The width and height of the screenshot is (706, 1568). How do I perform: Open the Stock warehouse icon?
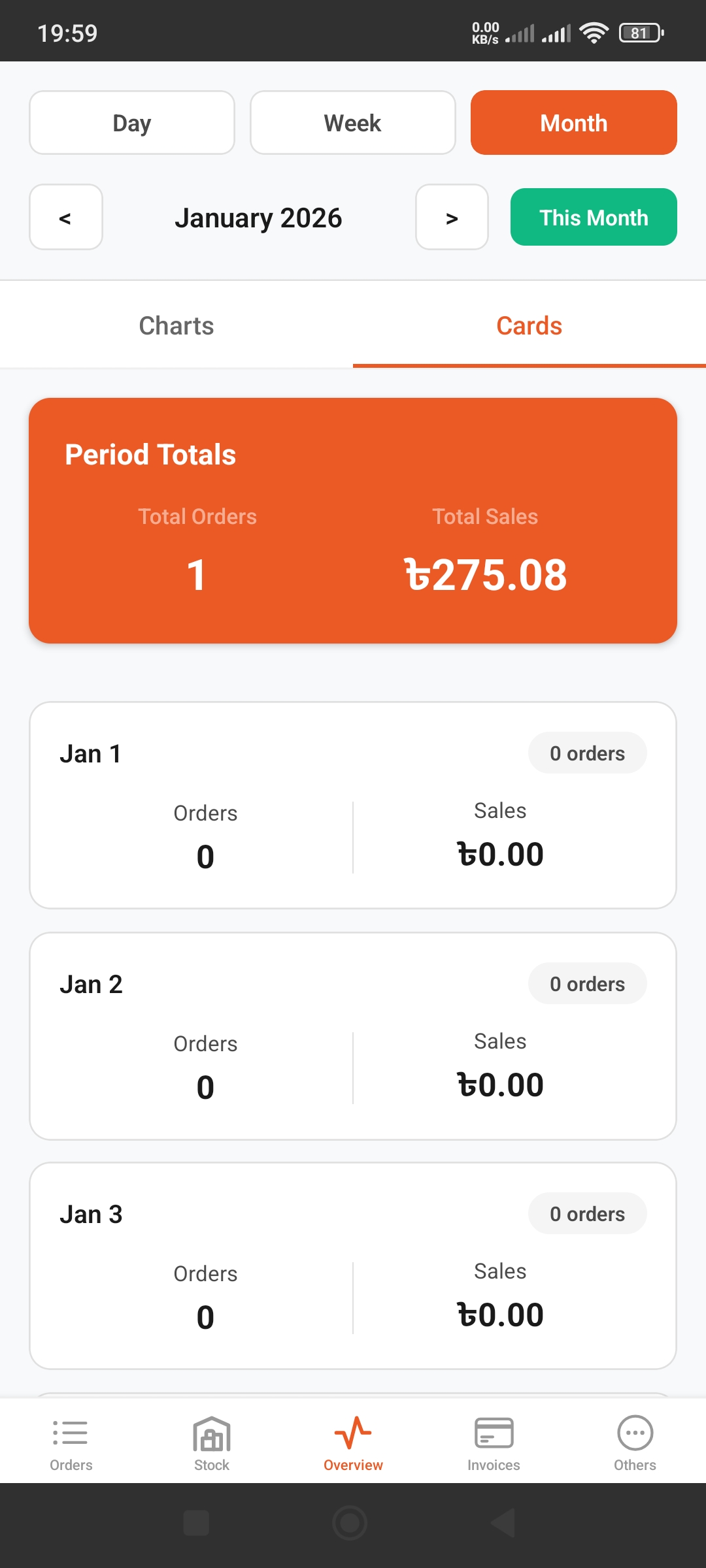click(212, 1433)
